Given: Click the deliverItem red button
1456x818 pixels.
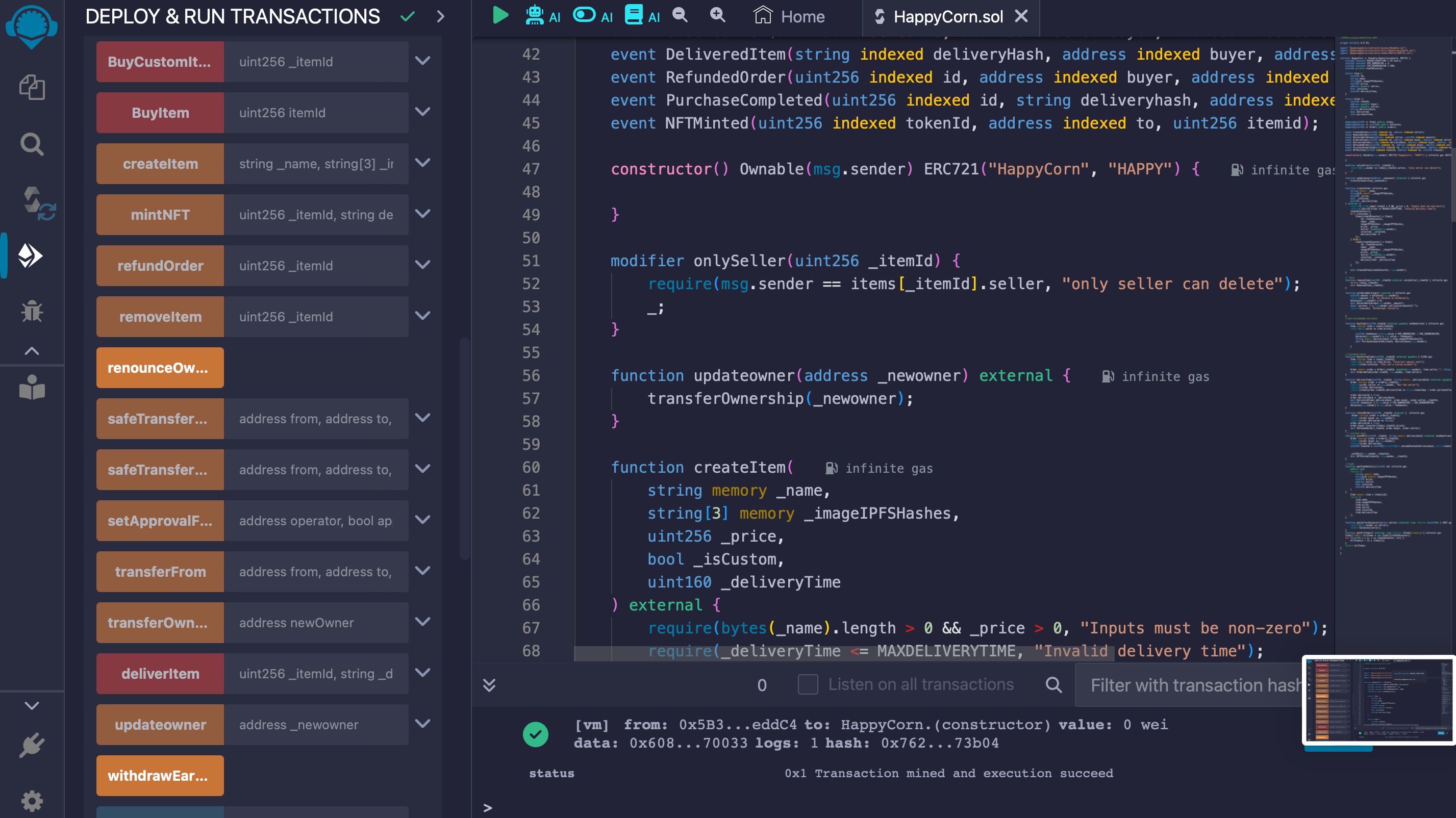Looking at the screenshot, I should coord(160,673).
